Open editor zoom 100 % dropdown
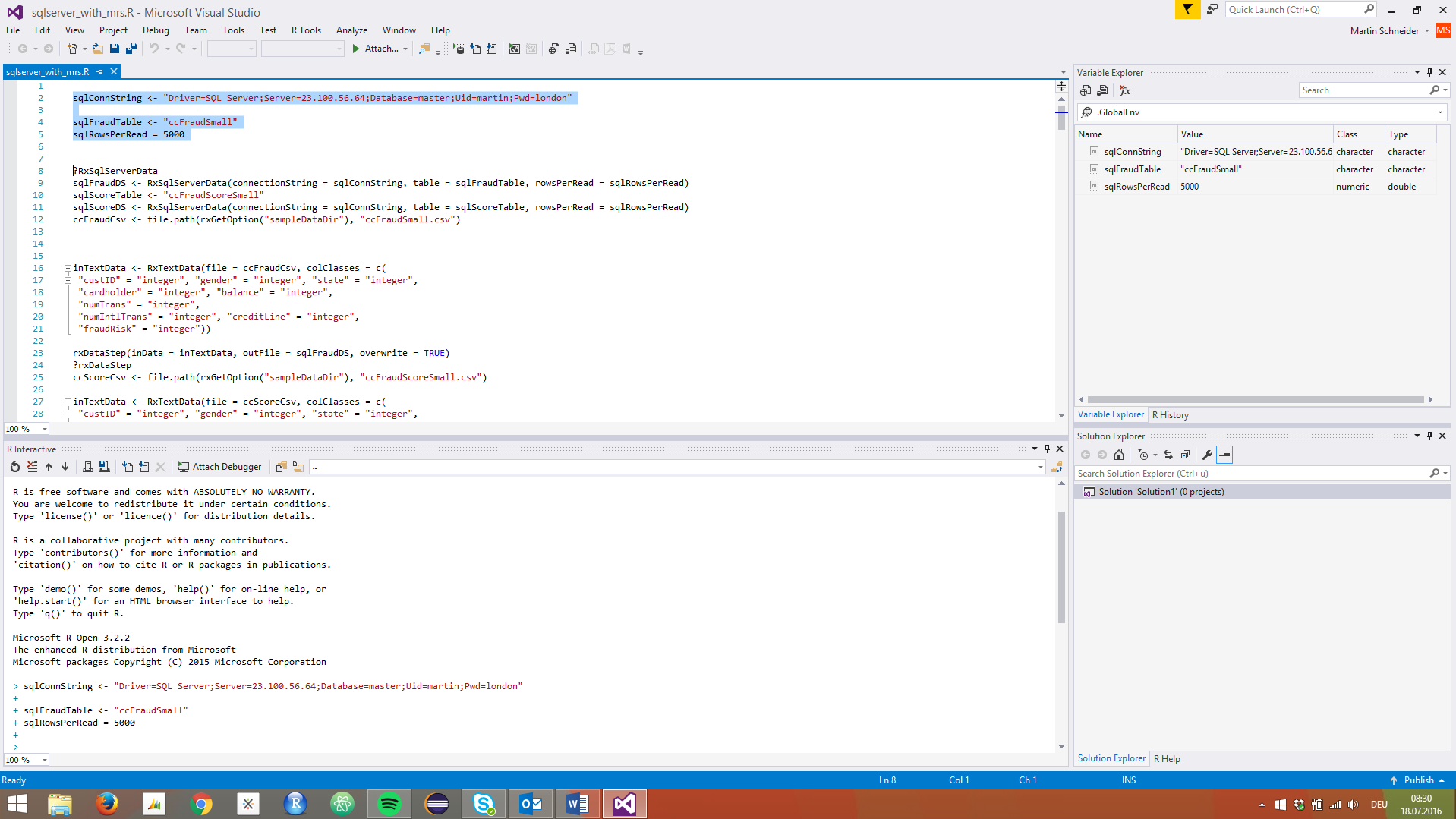1456x819 pixels. [x=45, y=429]
